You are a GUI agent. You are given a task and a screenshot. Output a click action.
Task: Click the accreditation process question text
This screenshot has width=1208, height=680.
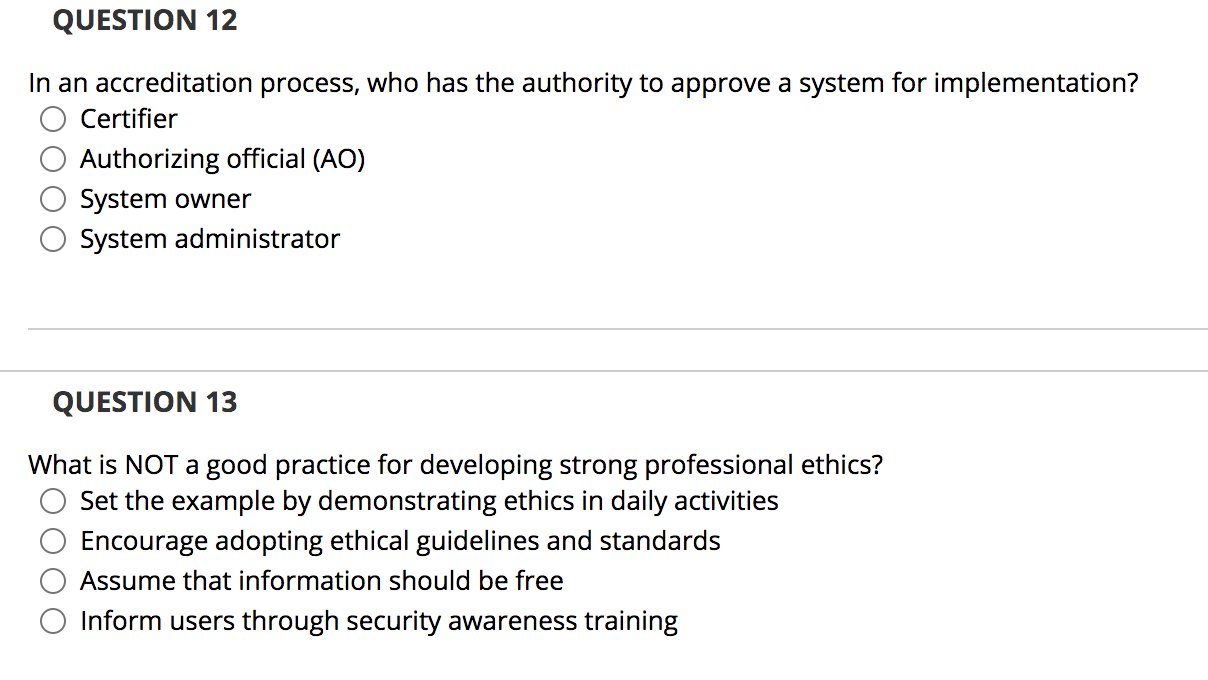[x=584, y=83]
